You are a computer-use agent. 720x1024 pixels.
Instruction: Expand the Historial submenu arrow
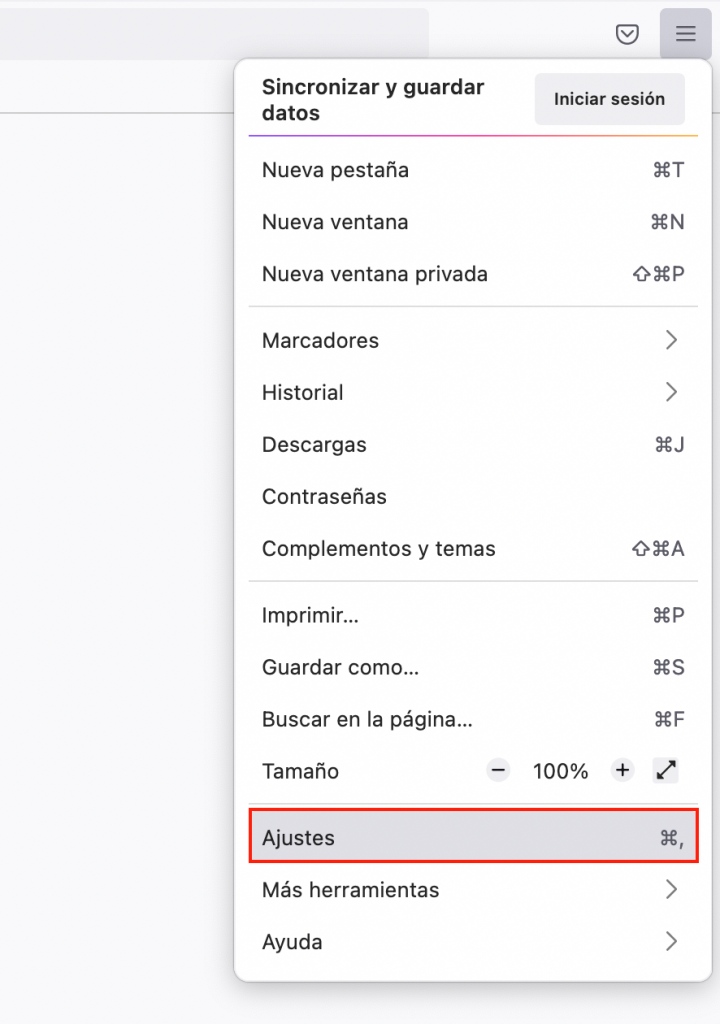click(671, 393)
